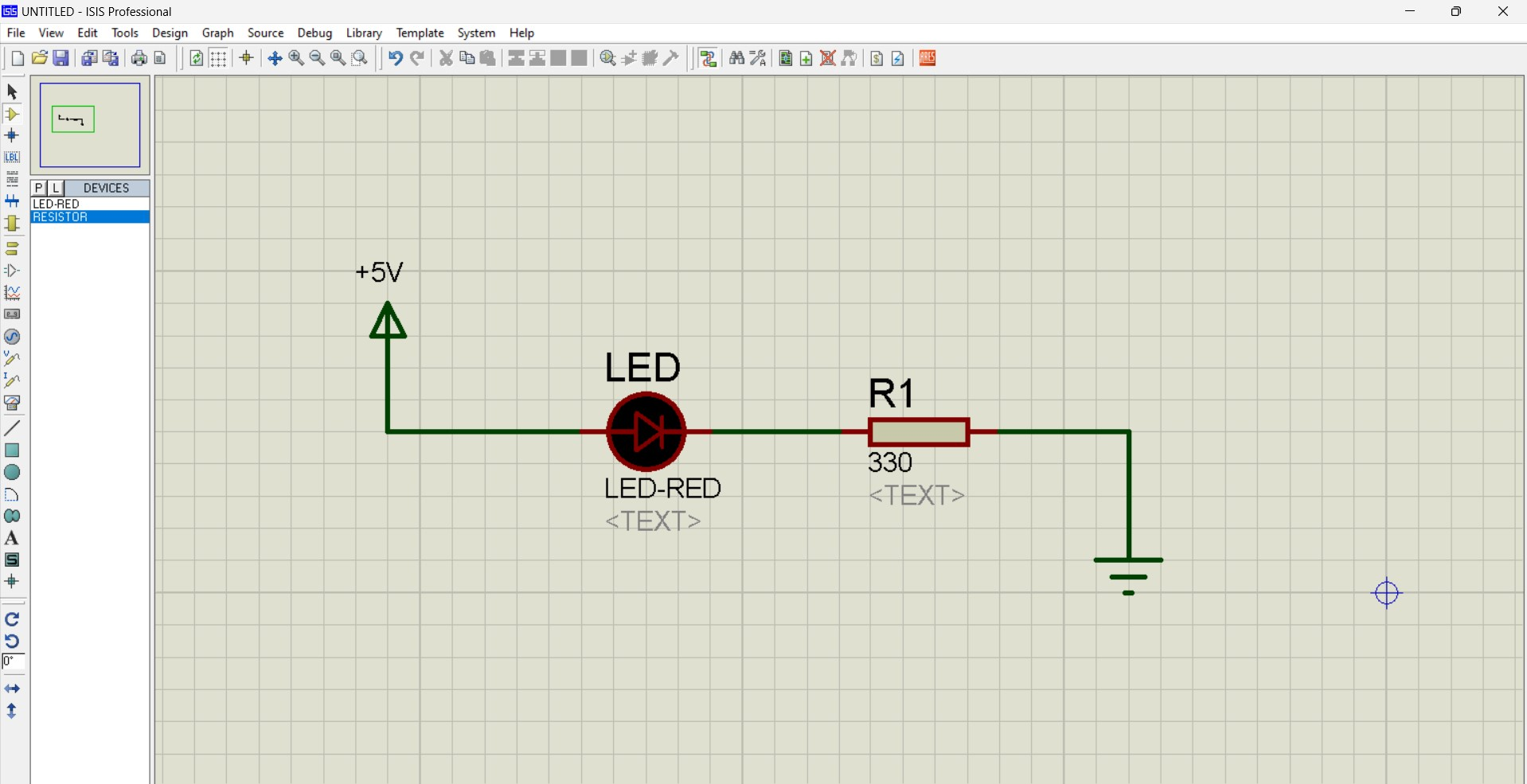
Task: Select LED-RED in the devices list
Action: 57,205
